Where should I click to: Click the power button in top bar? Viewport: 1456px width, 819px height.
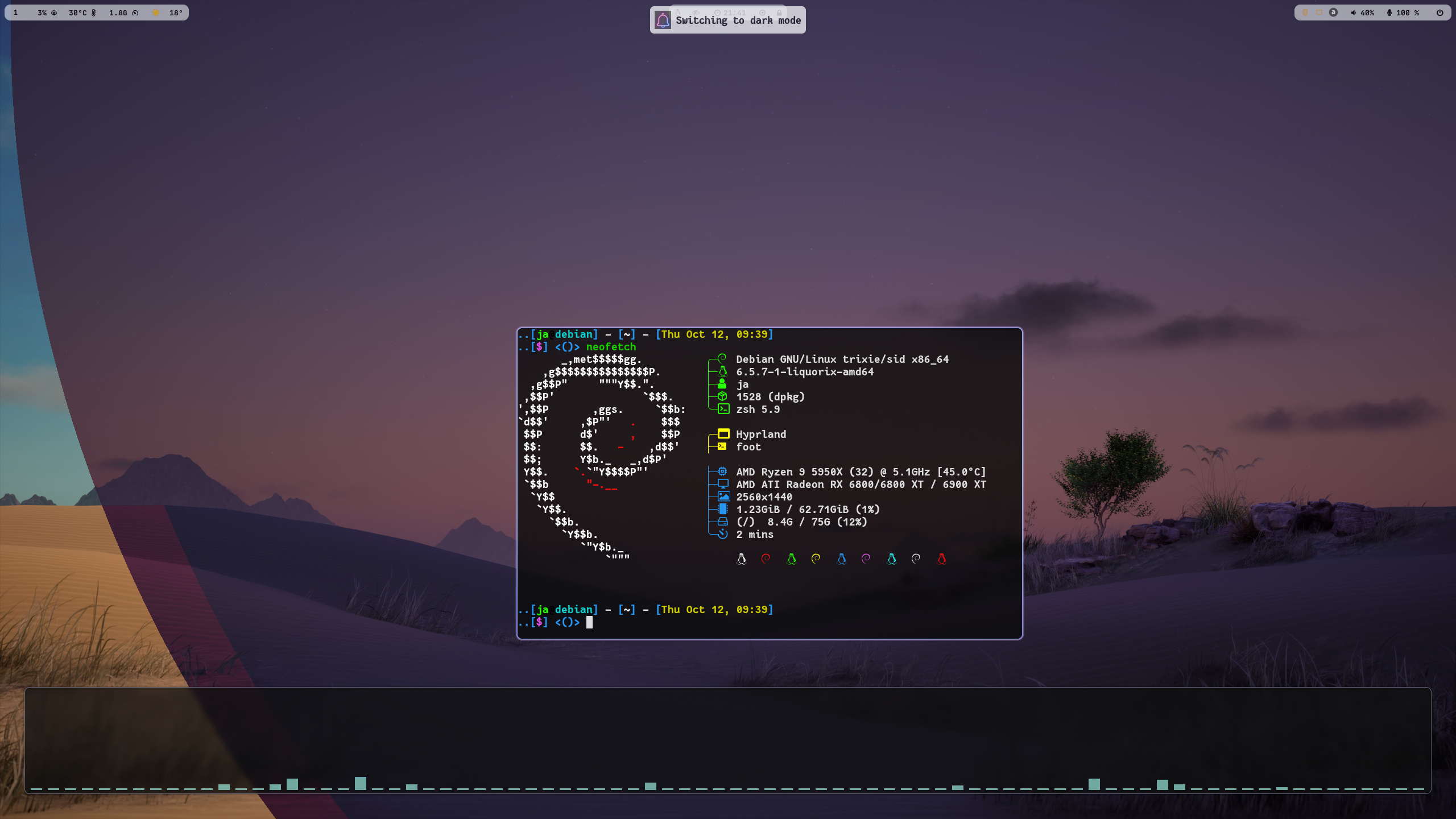point(1440,13)
